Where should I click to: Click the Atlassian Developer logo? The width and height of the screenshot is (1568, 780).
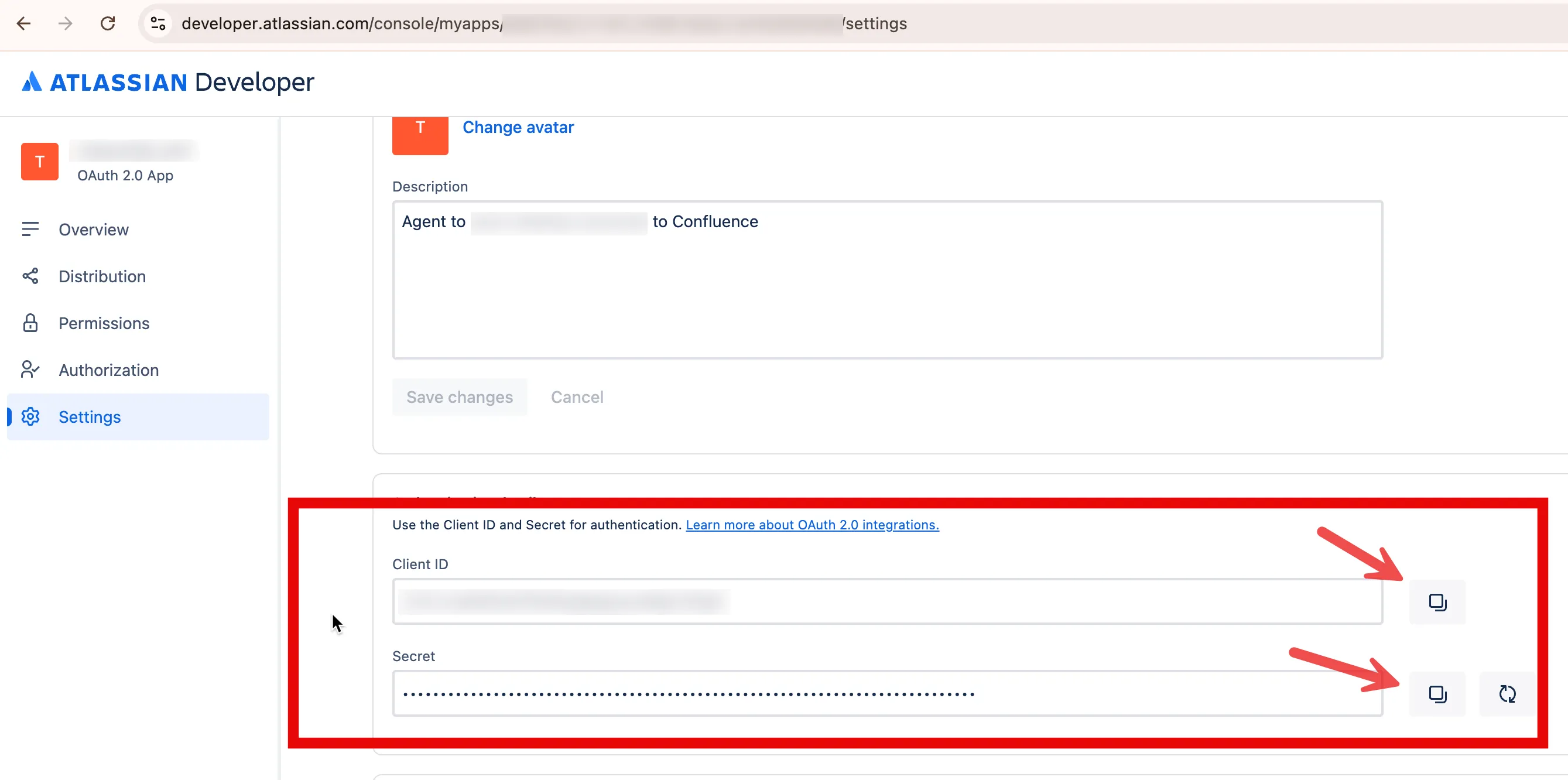point(168,82)
